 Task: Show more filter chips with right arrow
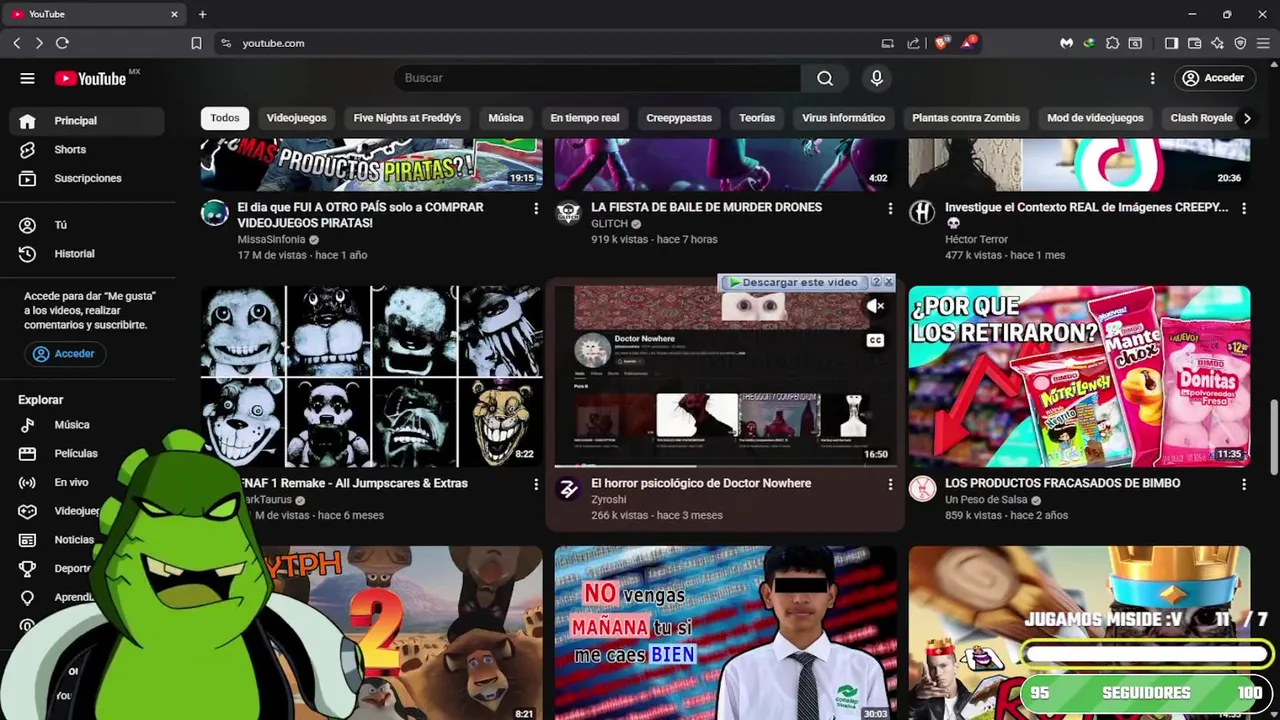click(1246, 118)
